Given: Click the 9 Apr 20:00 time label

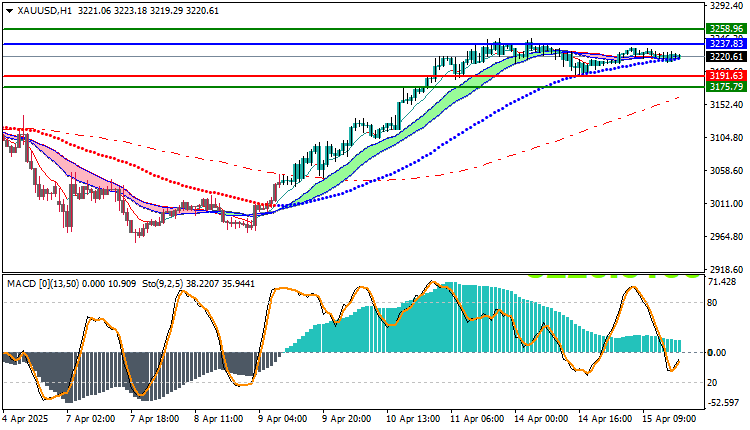Looking at the screenshot, I should (x=347, y=419).
